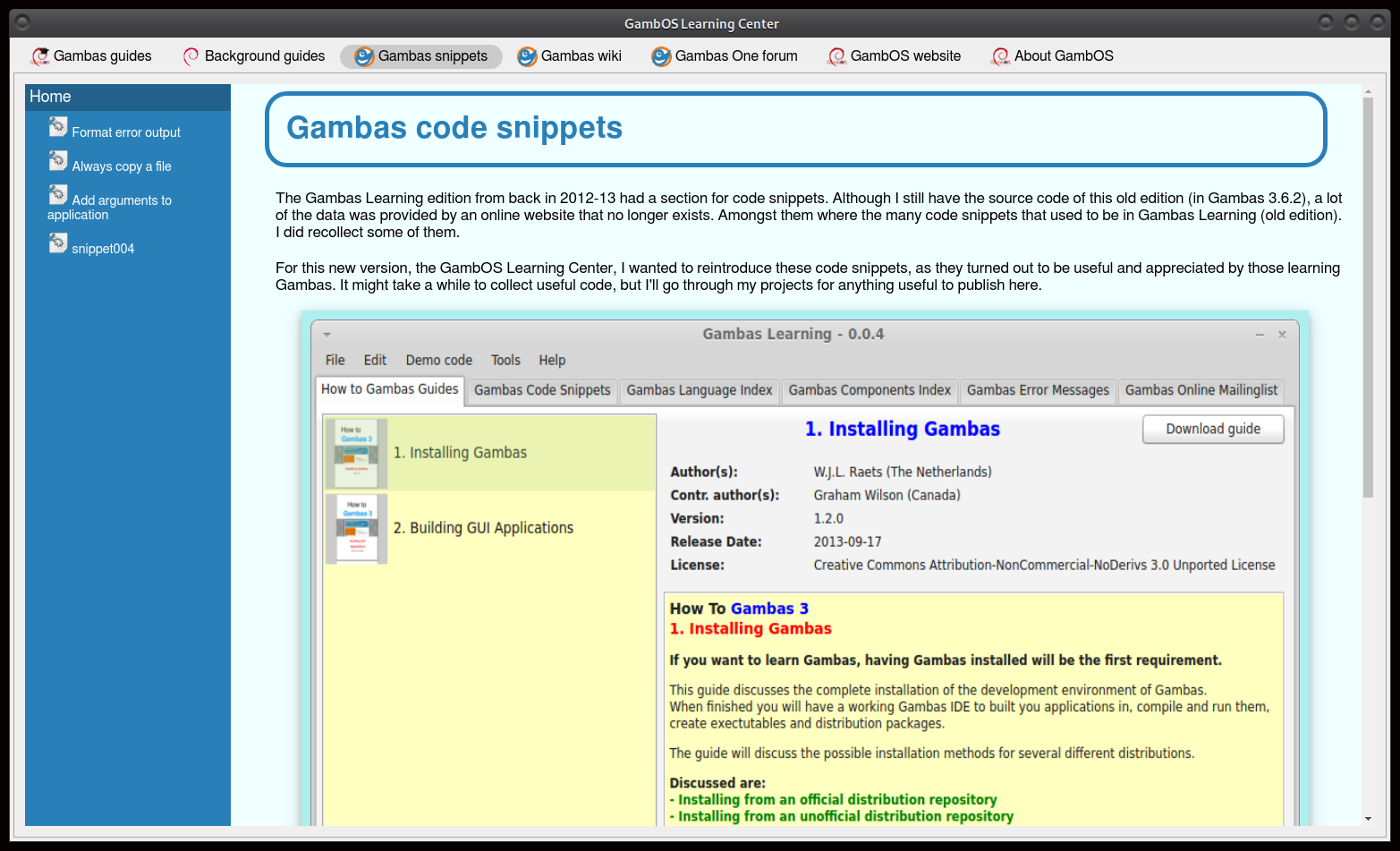This screenshot has height=851, width=1400.
Task: Click the Gambas guides tab icon
Action: point(40,56)
